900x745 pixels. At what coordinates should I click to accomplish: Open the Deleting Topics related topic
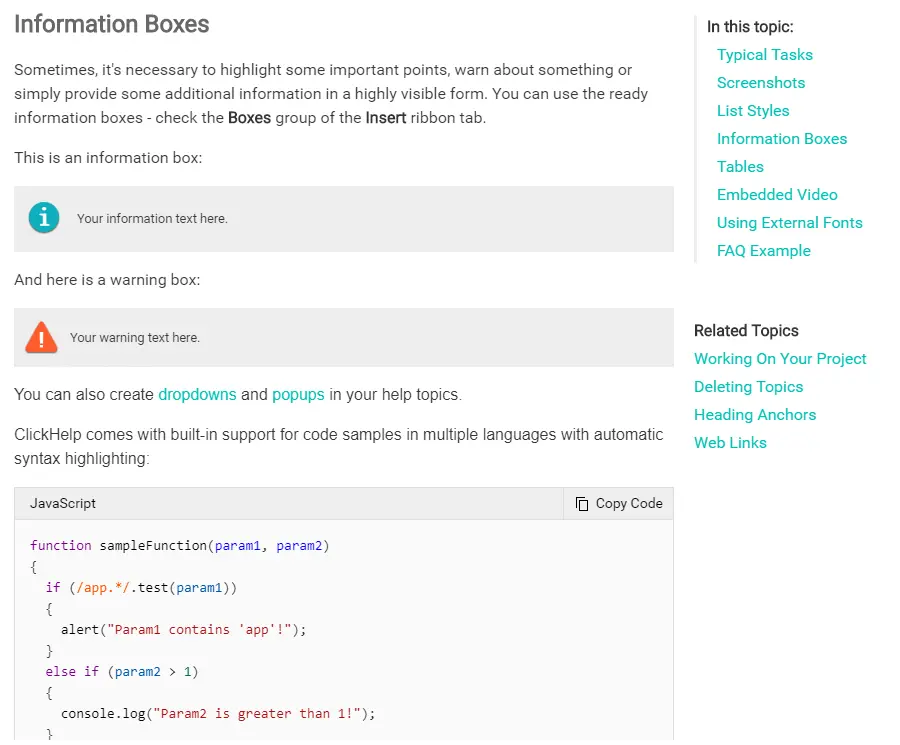pyautogui.click(x=748, y=387)
